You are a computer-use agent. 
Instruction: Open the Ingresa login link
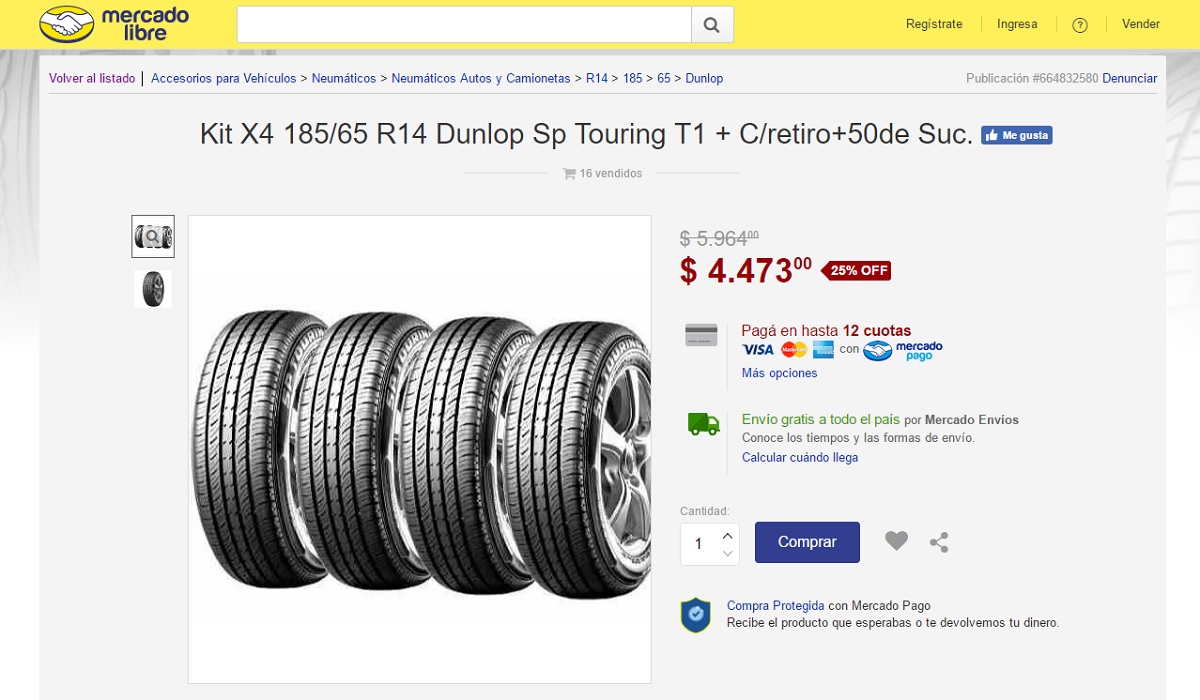[x=1017, y=24]
